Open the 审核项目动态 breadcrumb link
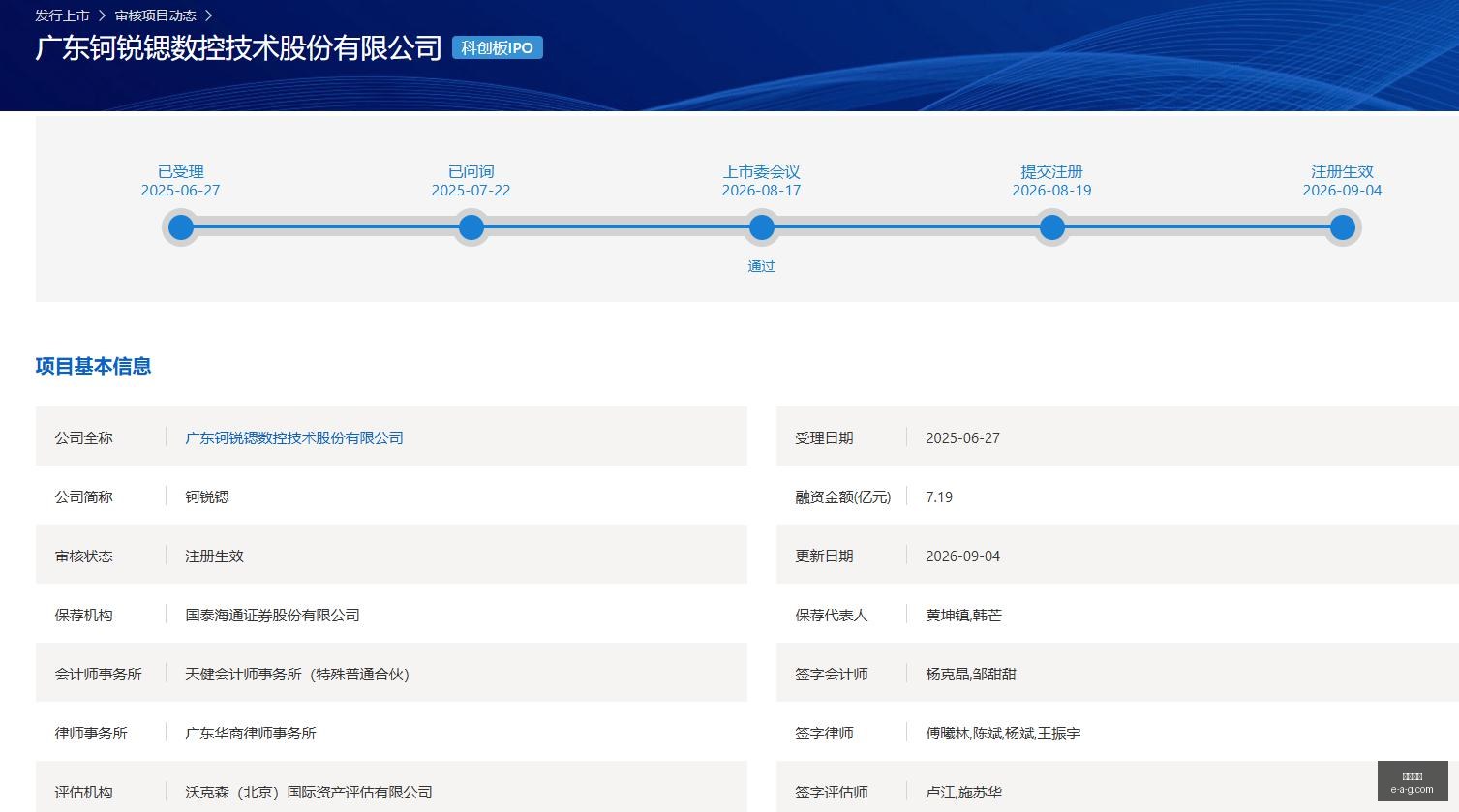This screenshot has width=1459, height=812. click(x=155, y=15)
